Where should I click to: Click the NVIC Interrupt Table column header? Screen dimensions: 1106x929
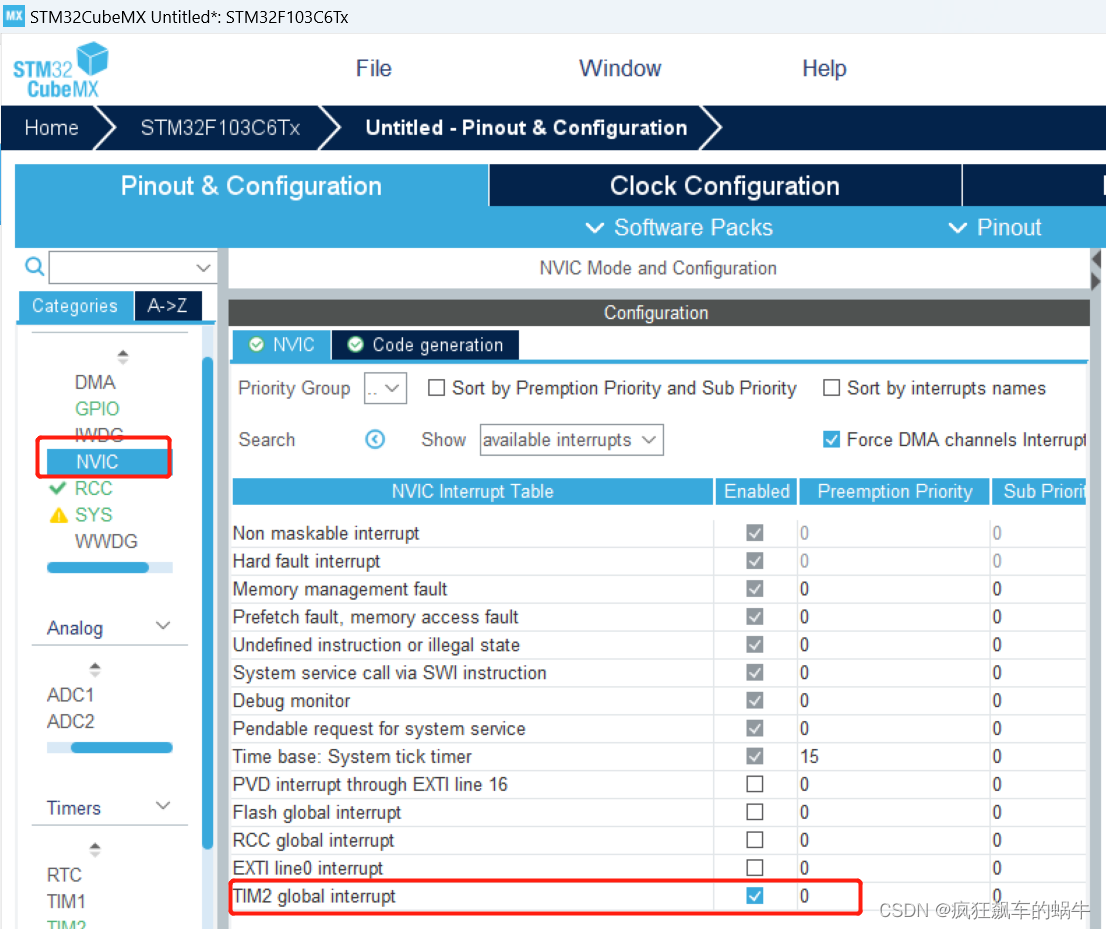click(x=473, y=491)
